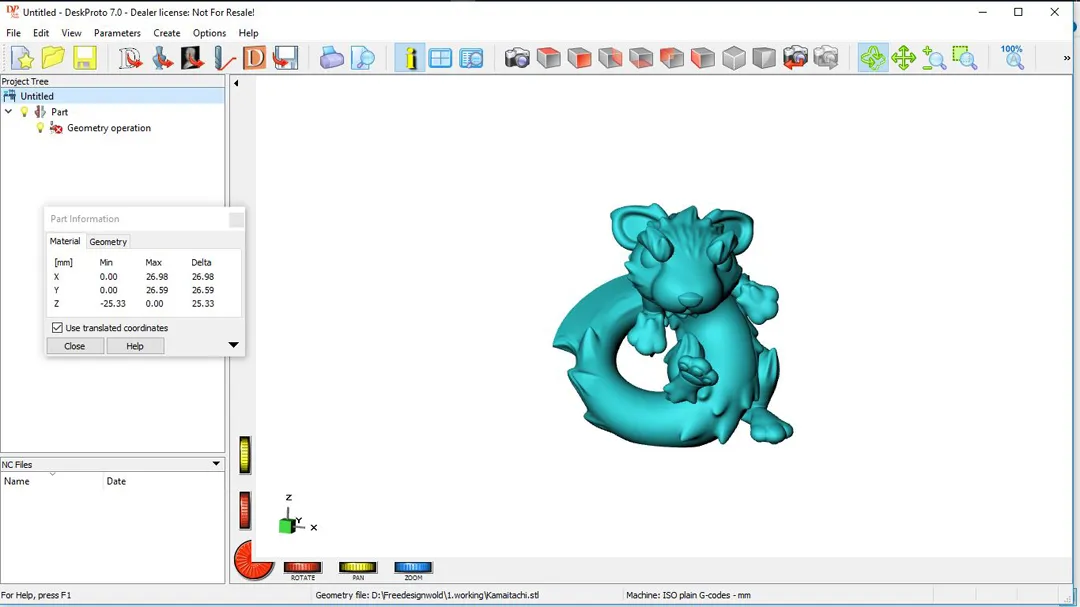The height and width of the screenshot is (607, 1080).
Task: Click the four-pane window layout icon
Action: coord(440,59)
